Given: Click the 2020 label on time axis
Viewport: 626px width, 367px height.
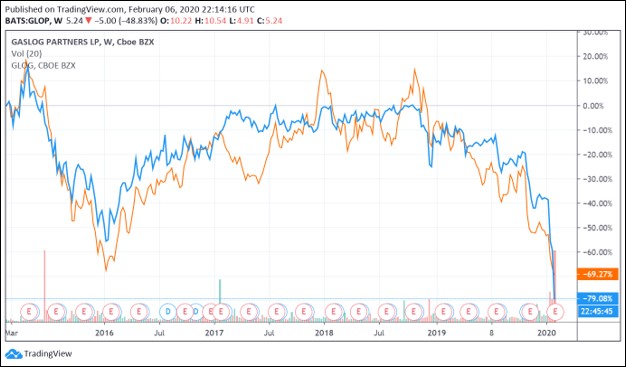Looking at the screenshot, I should click(x=547, y=333).
